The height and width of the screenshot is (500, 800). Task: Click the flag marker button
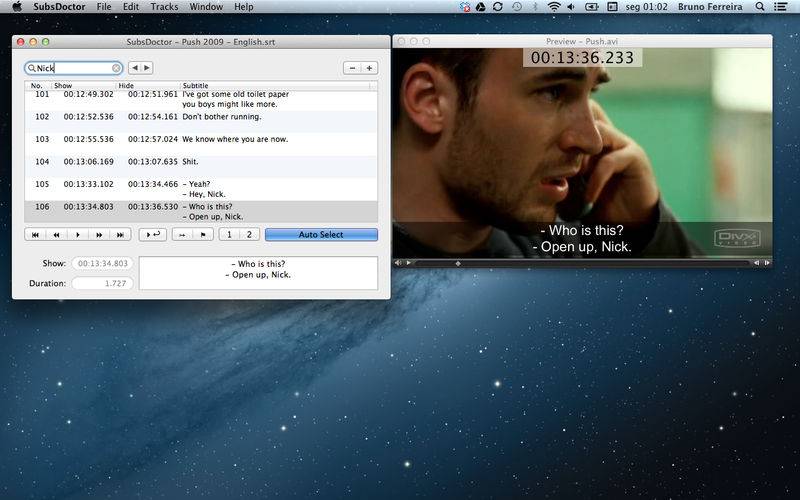[203, 235]
